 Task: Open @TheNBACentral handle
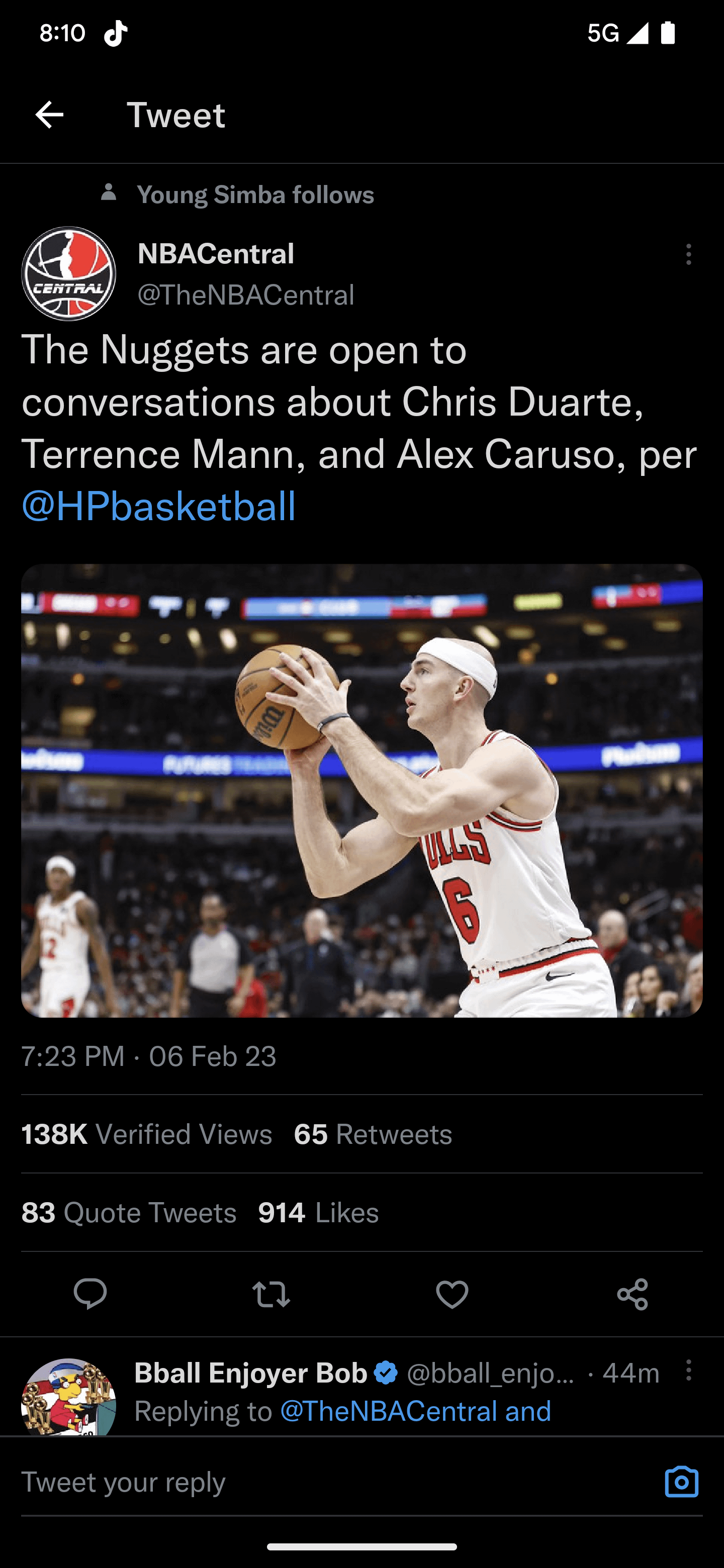(x=245, y=295)
